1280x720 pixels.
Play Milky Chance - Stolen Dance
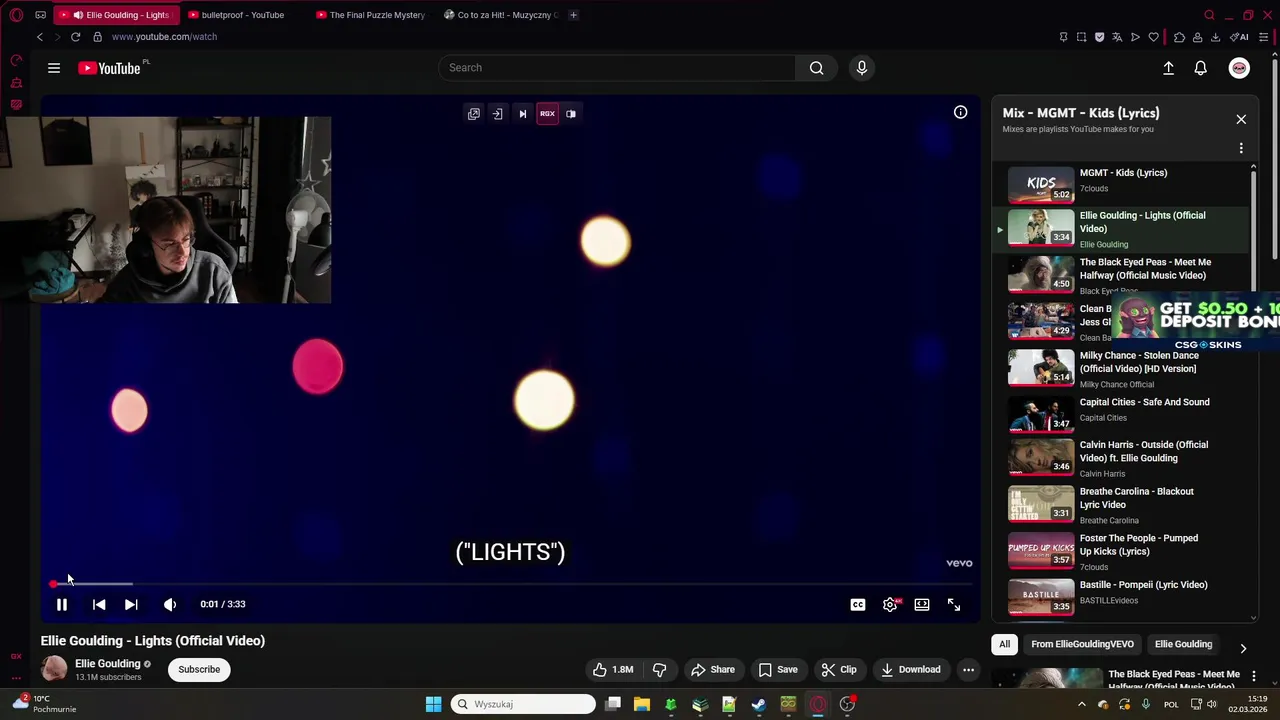[1120, 368]
